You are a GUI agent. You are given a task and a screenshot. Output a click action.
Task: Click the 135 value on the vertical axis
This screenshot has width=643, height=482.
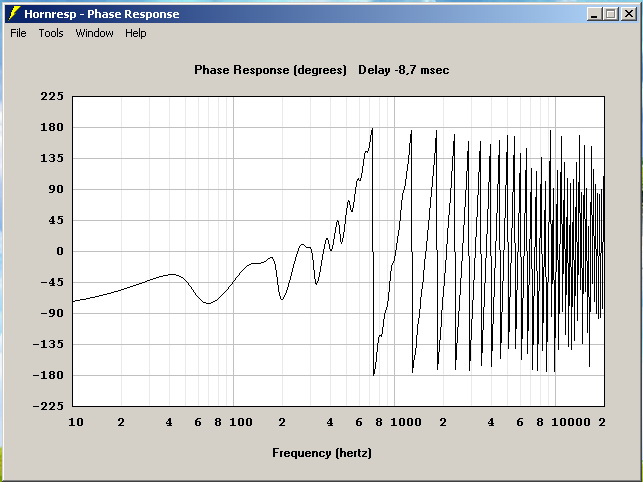point(52,158)
